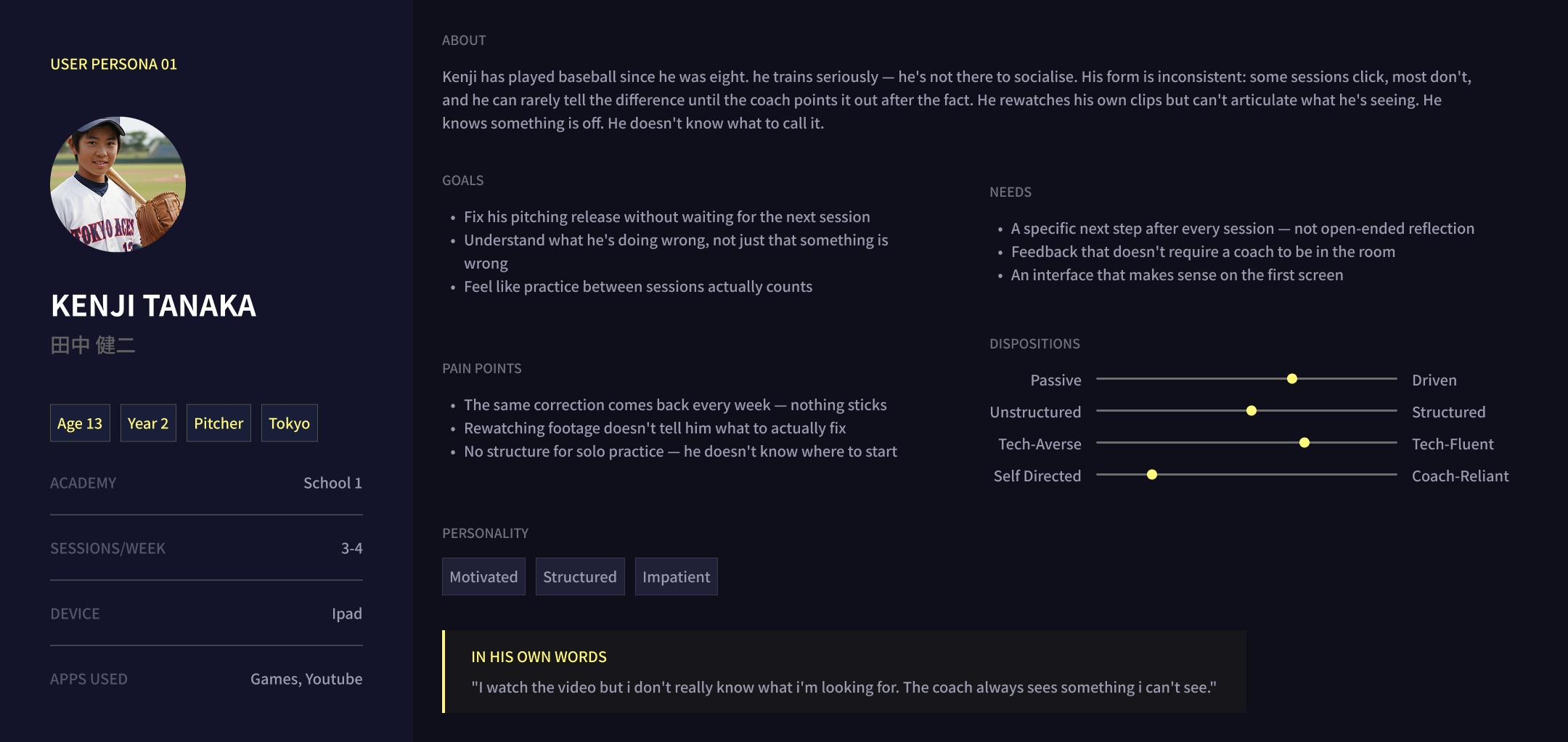Click Kenji Tanaka's profile photo
The width and height of the screenshot is (1568, 742).
pos(118,184)
